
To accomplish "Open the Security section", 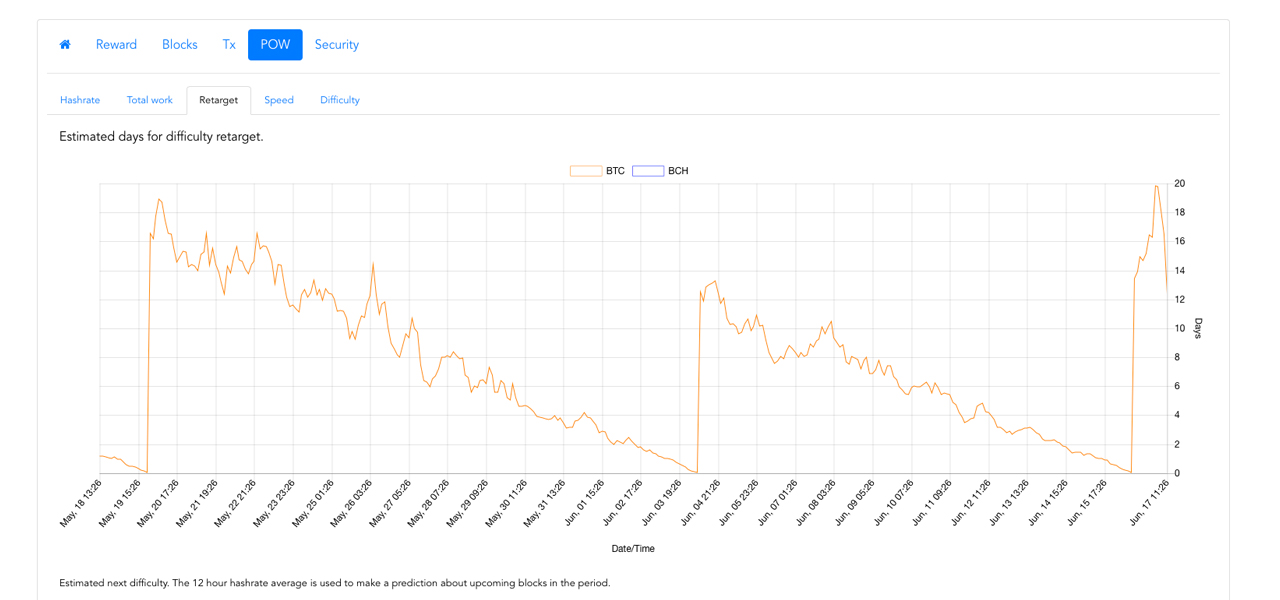I will pos(337,45).
